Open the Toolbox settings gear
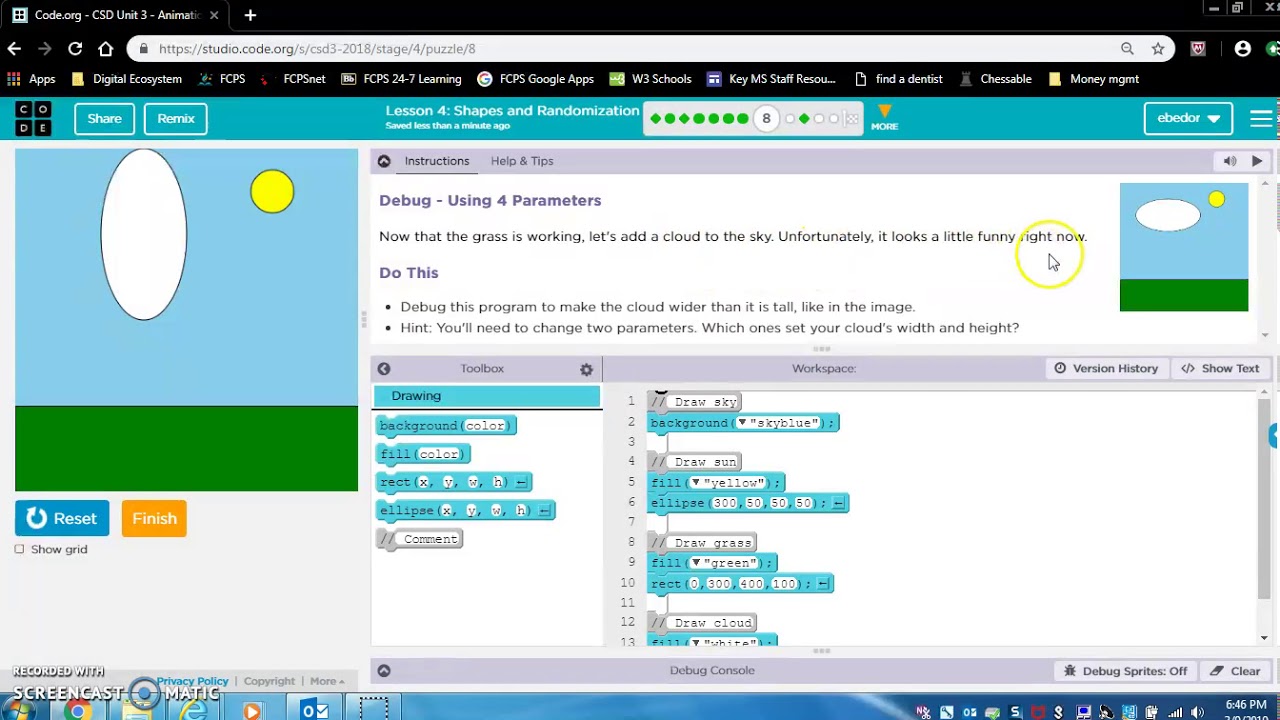Viewport: 1280px width, 720px height. [586, 369]
